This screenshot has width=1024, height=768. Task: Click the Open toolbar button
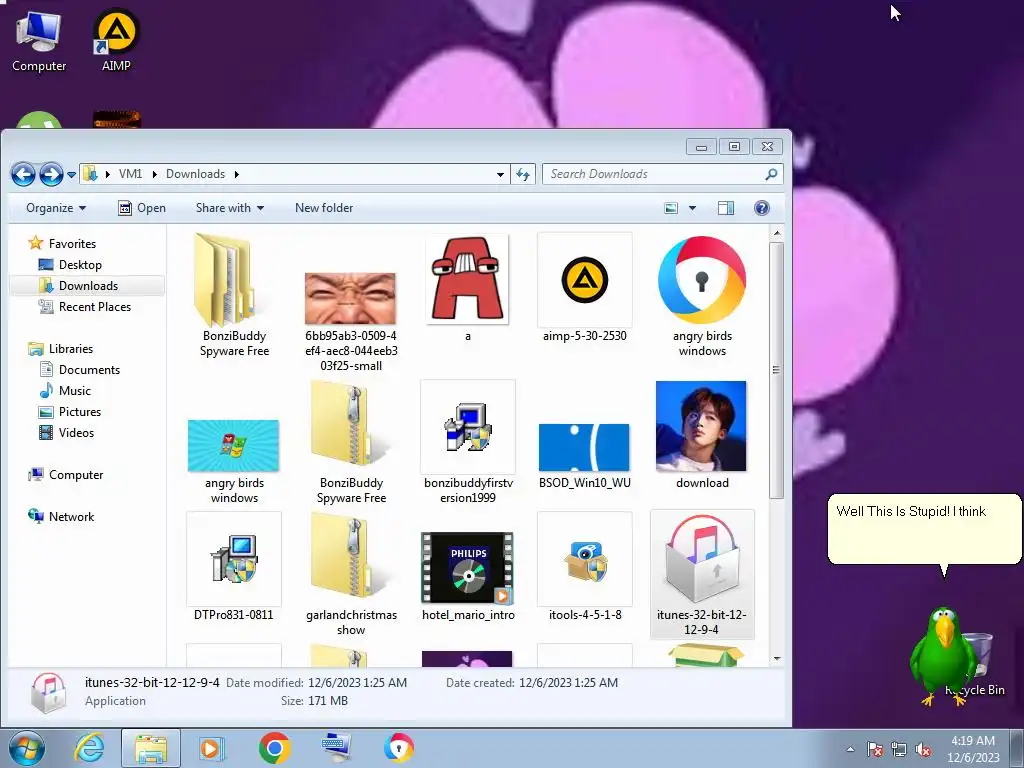point(142,208)
